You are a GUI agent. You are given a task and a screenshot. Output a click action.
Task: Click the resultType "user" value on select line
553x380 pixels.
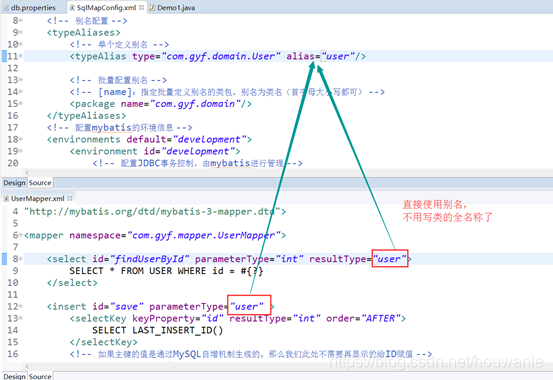(389, 259)
